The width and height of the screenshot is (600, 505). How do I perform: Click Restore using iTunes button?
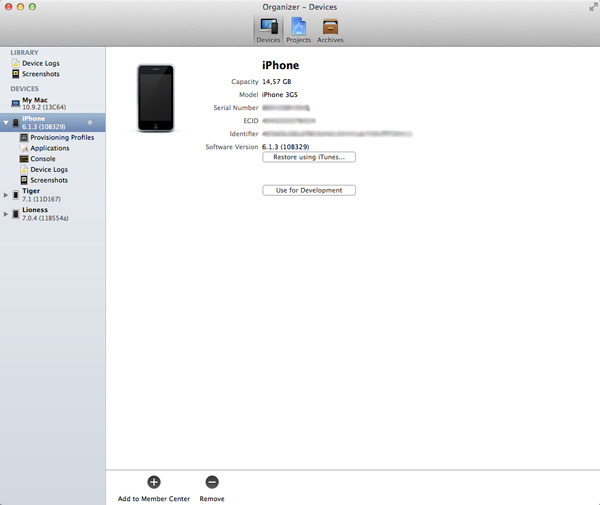(309, 157)
